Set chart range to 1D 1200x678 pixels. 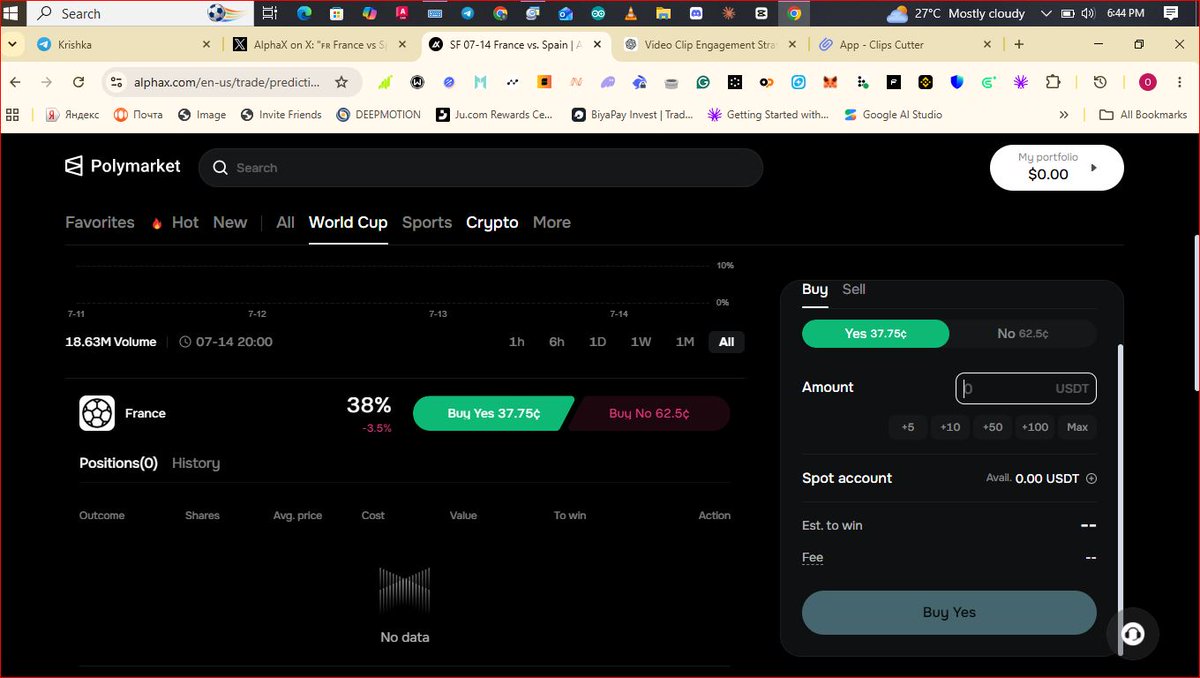[598, 342]
